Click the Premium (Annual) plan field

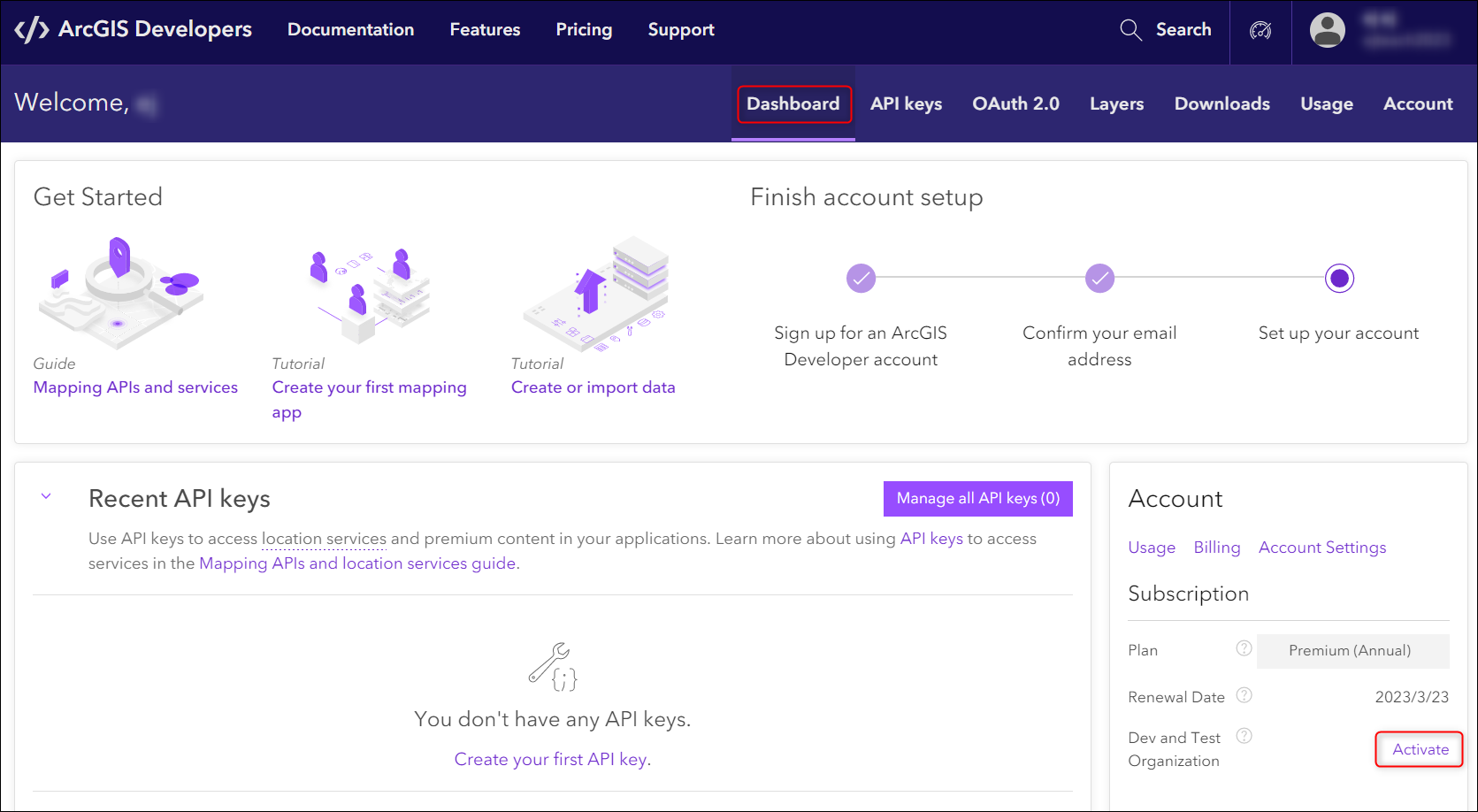click(1353, 651)
